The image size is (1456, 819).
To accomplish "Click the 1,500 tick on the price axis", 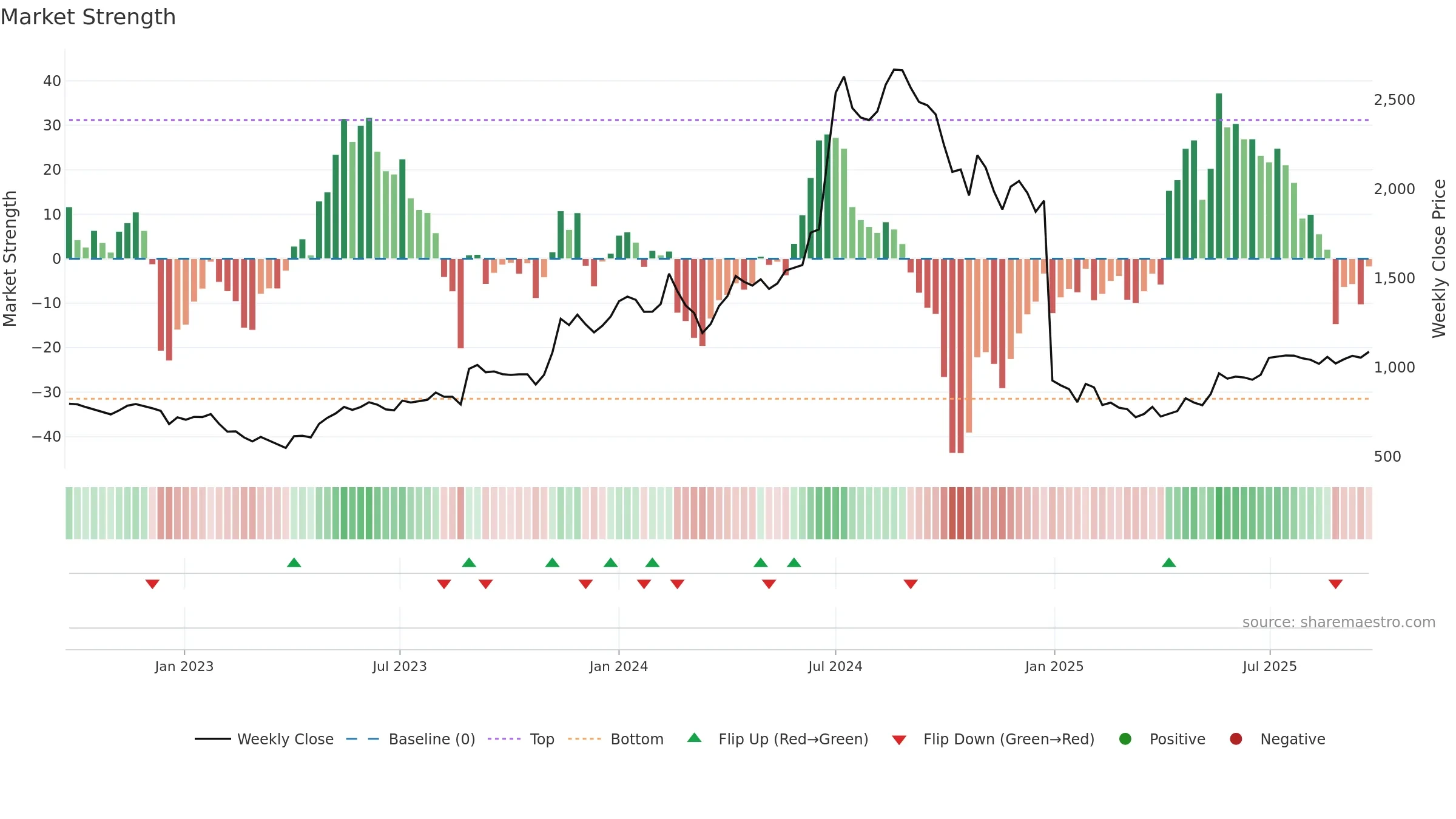I will (1394, 278).
